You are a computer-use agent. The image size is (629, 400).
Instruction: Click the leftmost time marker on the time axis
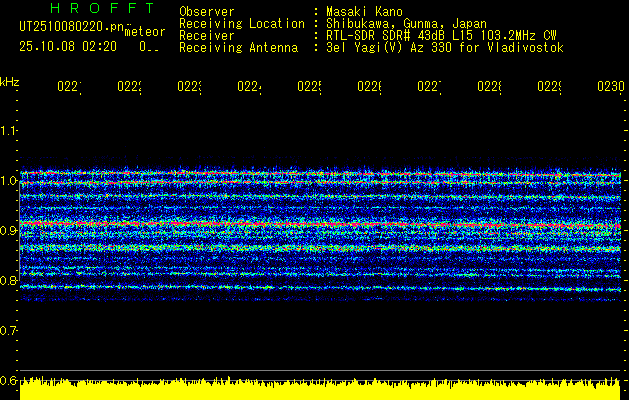click(69, 88)
